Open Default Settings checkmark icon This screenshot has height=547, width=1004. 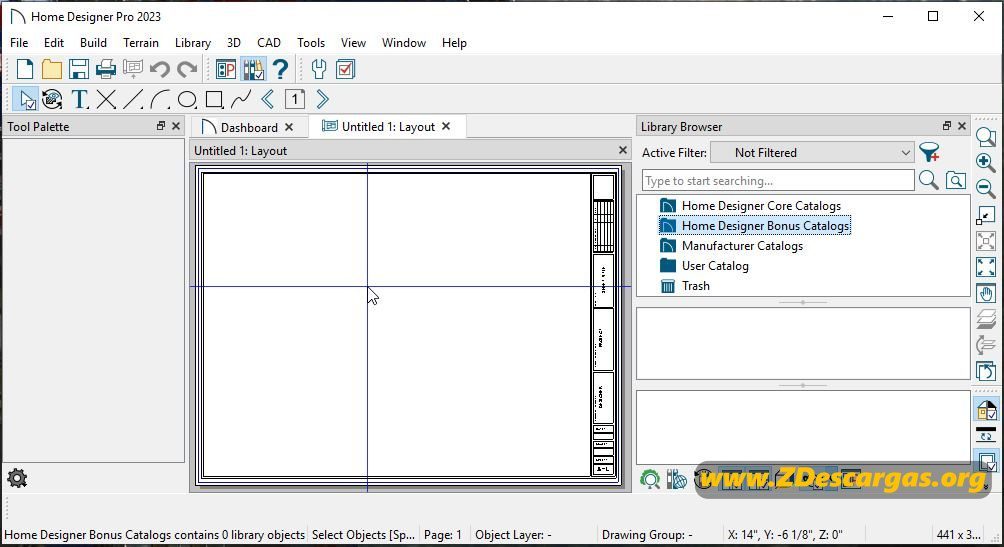[x=346, y=69]
